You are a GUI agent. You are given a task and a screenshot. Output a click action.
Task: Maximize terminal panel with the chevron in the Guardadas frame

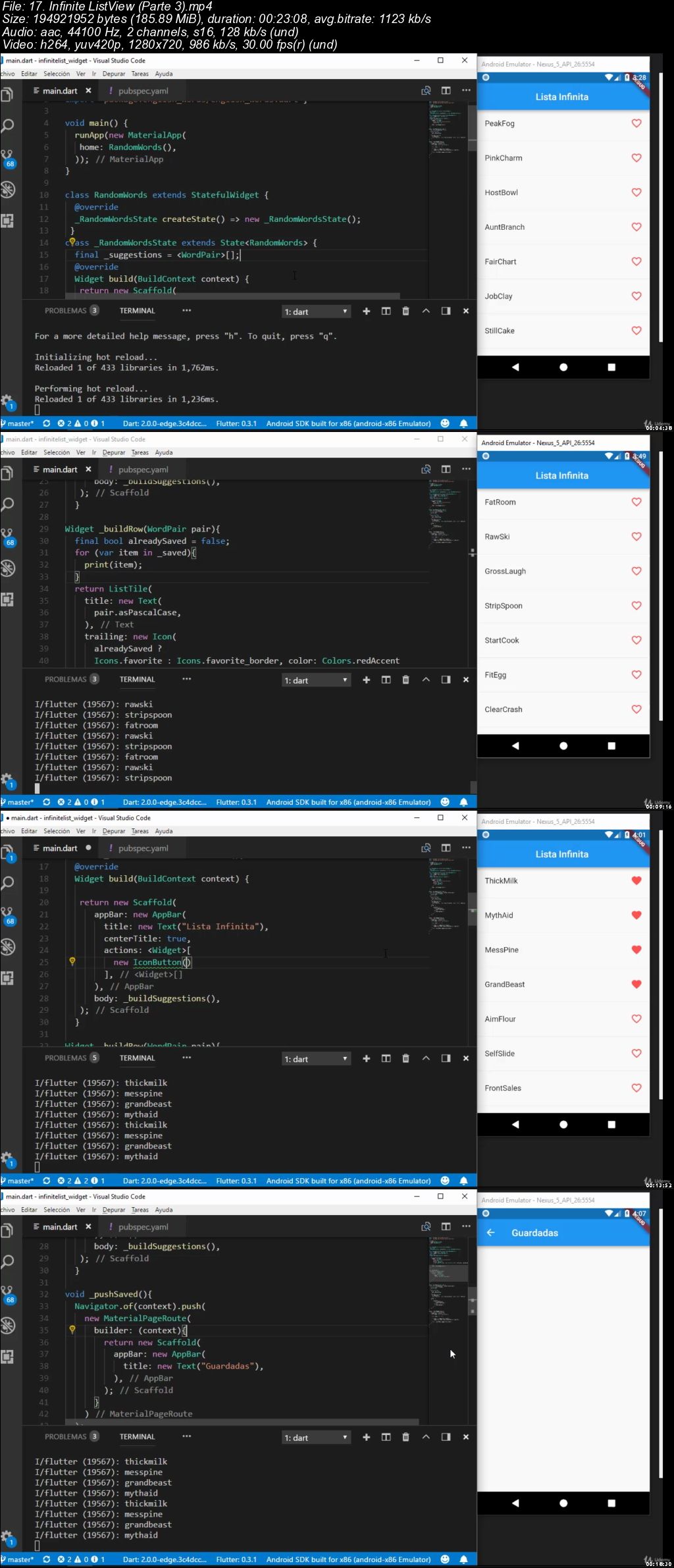(426, 1437)
